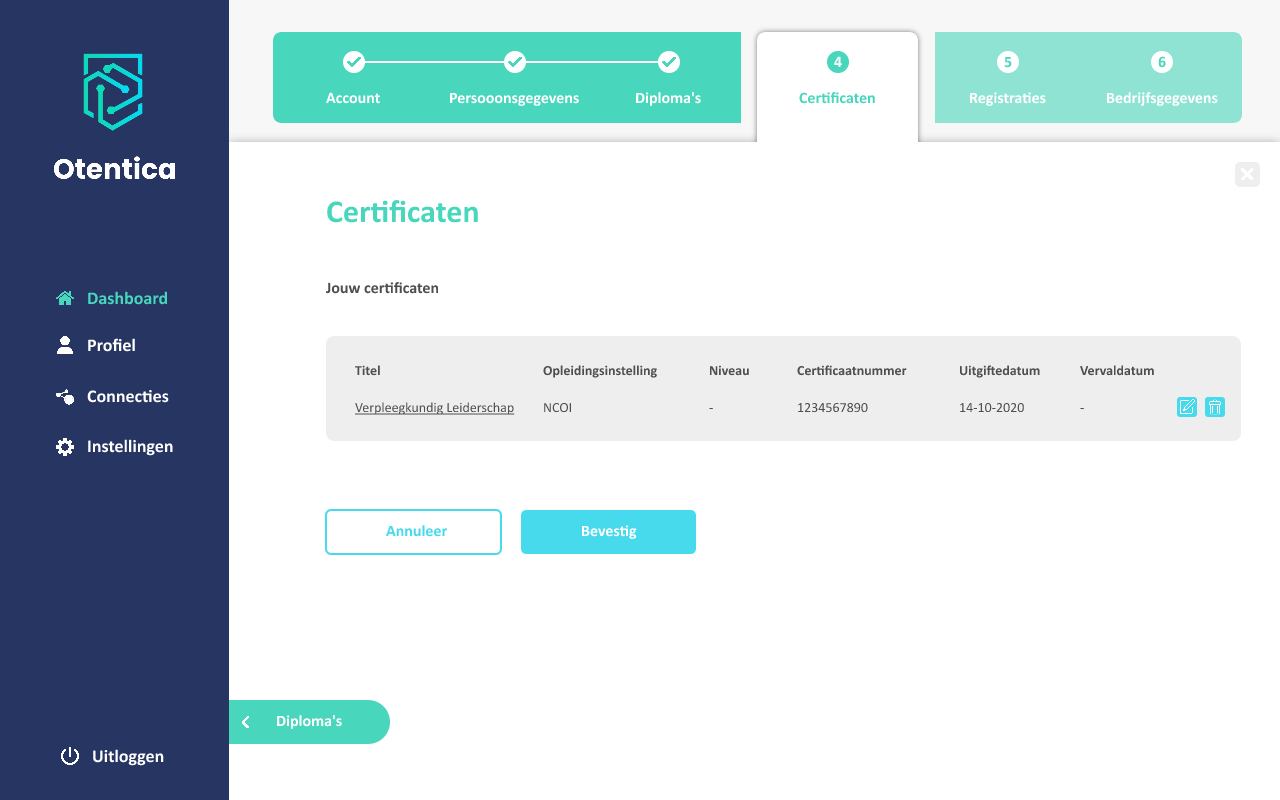Click the Bevestig button
The image size is (1280, 800).
[x=608, y=532]
